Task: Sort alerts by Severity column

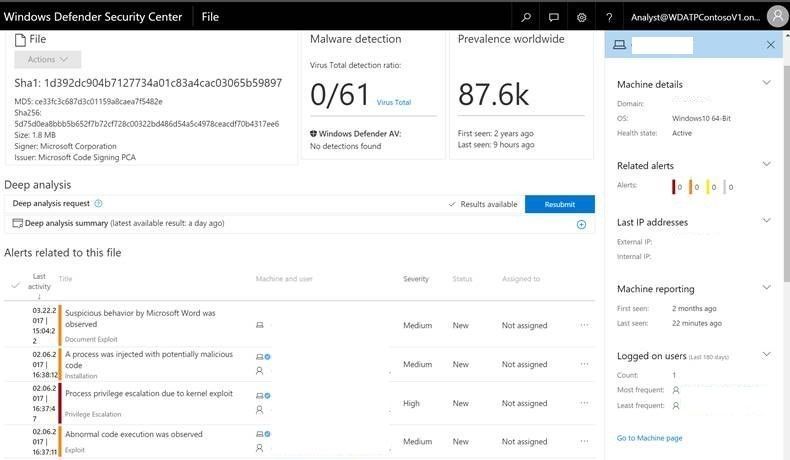Action: [x=416, y=279]
